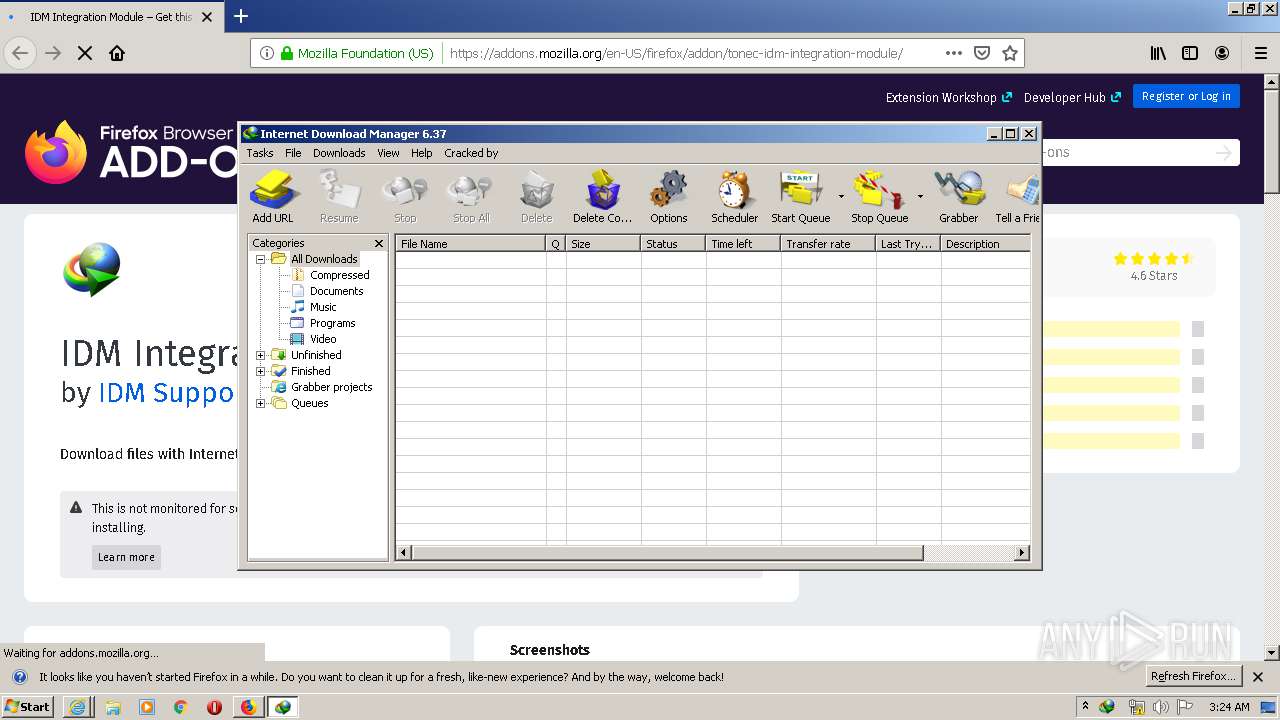Go to Firefox Home page icon
1280x720 pixels.
tap(117, 53)
